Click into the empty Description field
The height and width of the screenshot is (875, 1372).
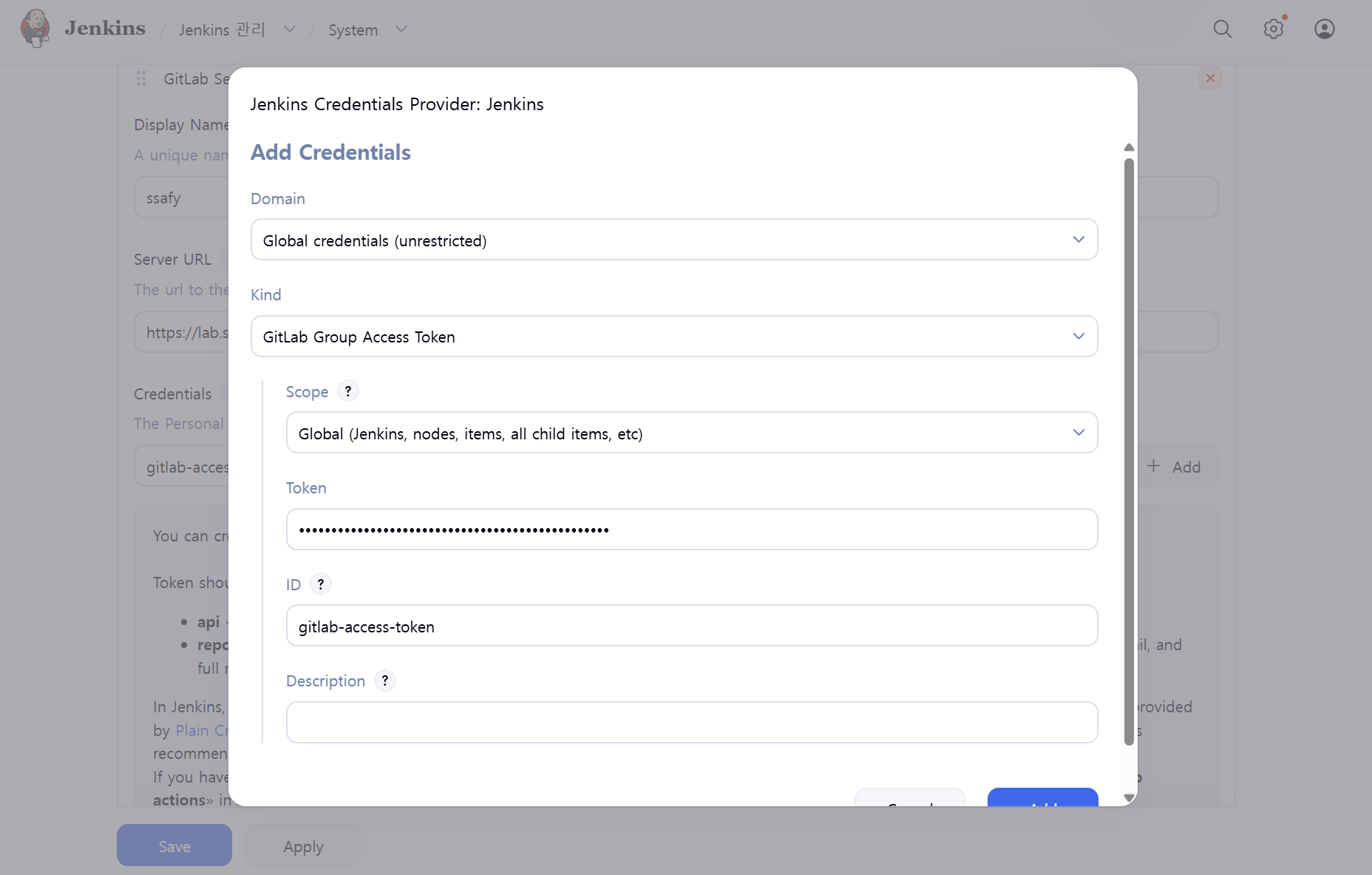pos(692,723)
